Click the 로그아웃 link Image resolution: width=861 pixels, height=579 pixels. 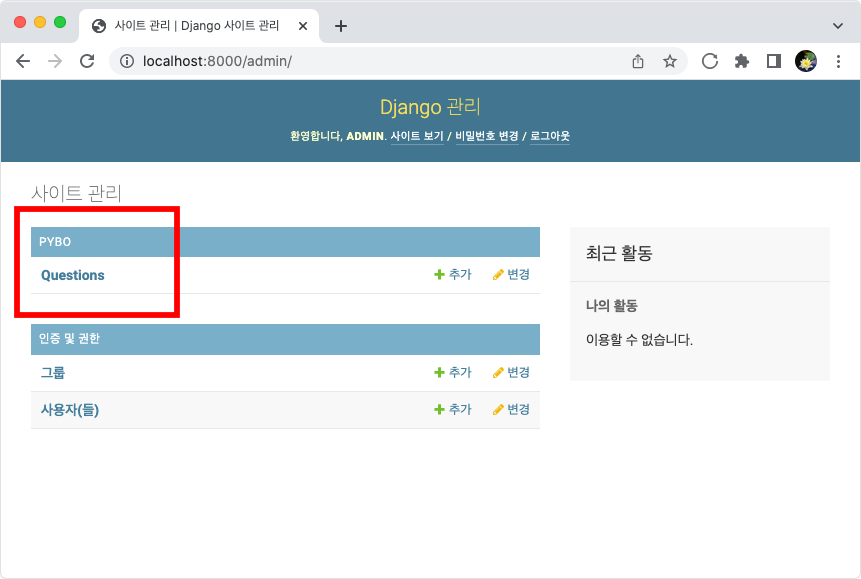pyautogui.click(x=550, y=136)
